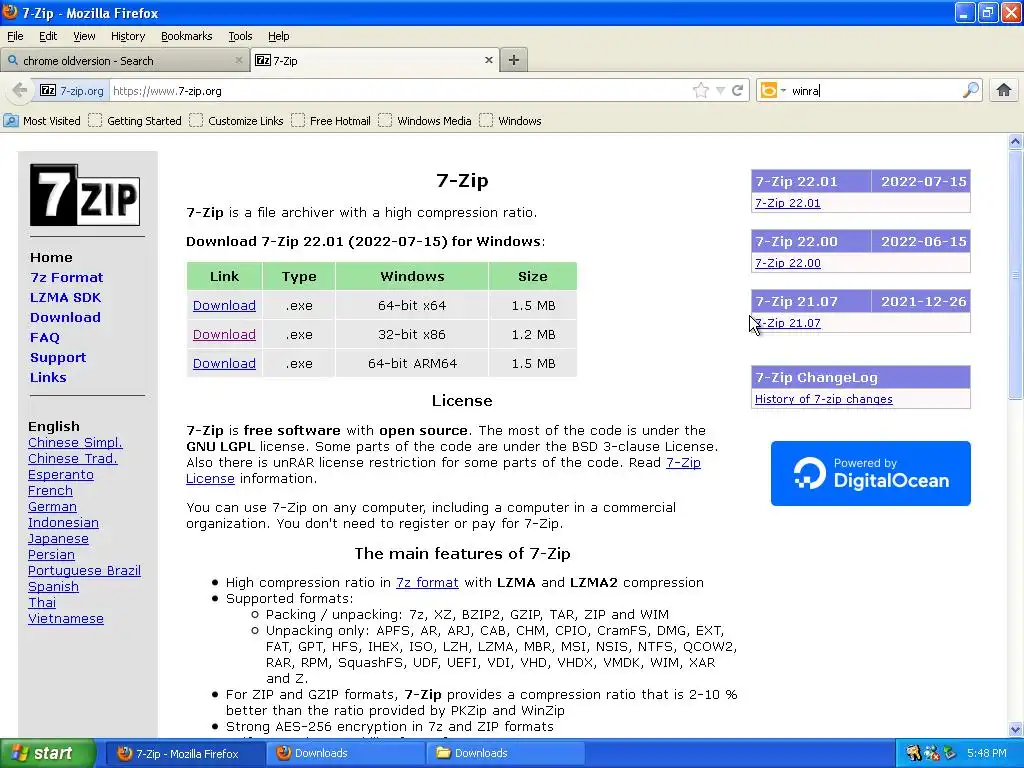The width and height of the screenshot is (1024, 768).
Task: Open the search engine selector dropdown
Action: pyautogui.click(x=773, y=90)
